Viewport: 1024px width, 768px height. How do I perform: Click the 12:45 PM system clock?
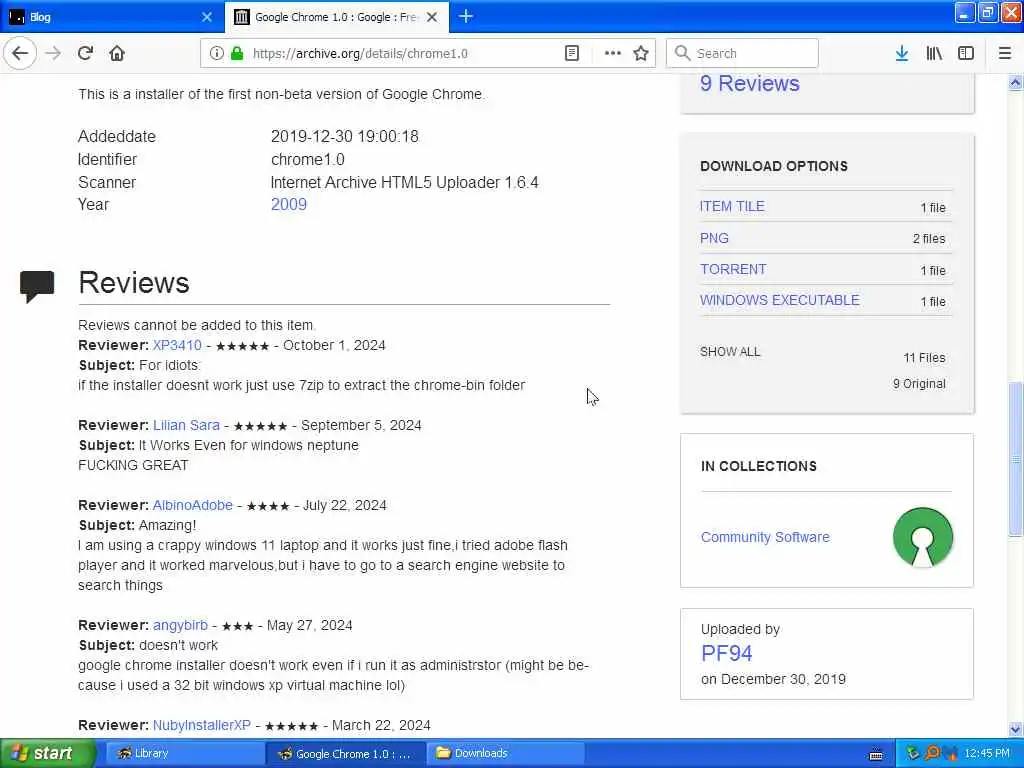[x=987, y=754]
